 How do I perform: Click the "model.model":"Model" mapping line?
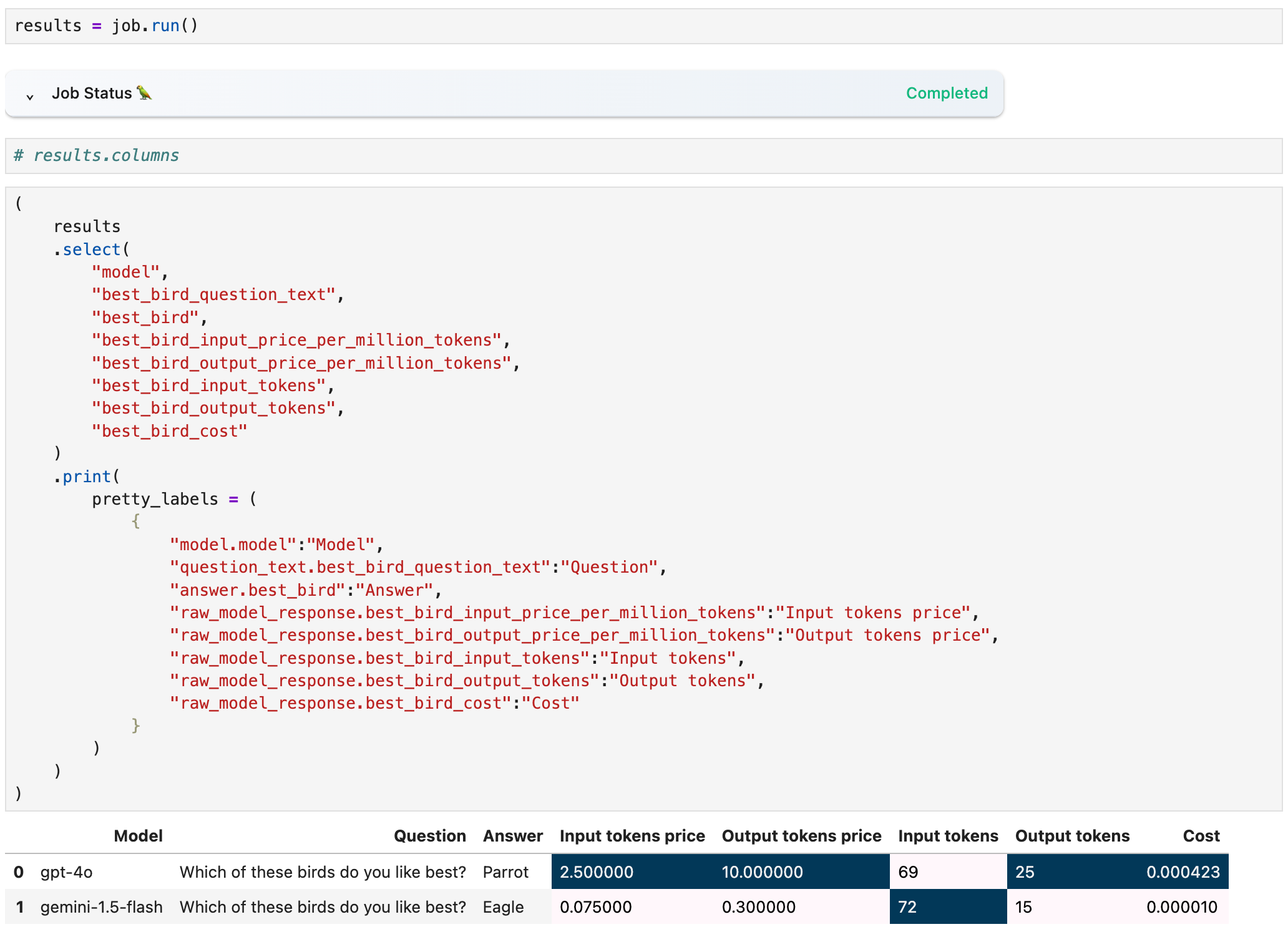[276, 545]
